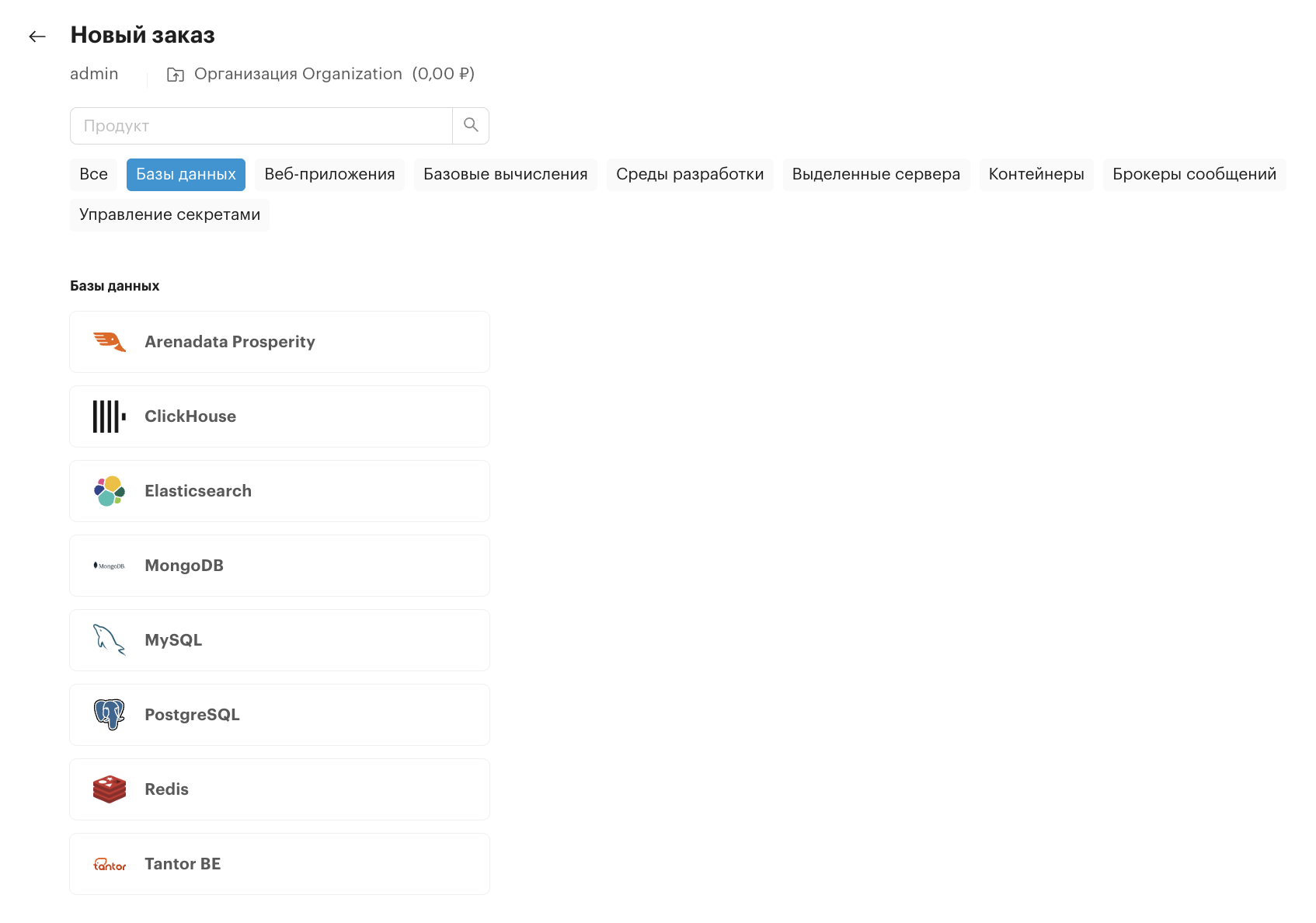Viewport: 1316px width, 923px height.
Task: Order a ClickHouse database by its name
Action: click(x=190, y=416)
